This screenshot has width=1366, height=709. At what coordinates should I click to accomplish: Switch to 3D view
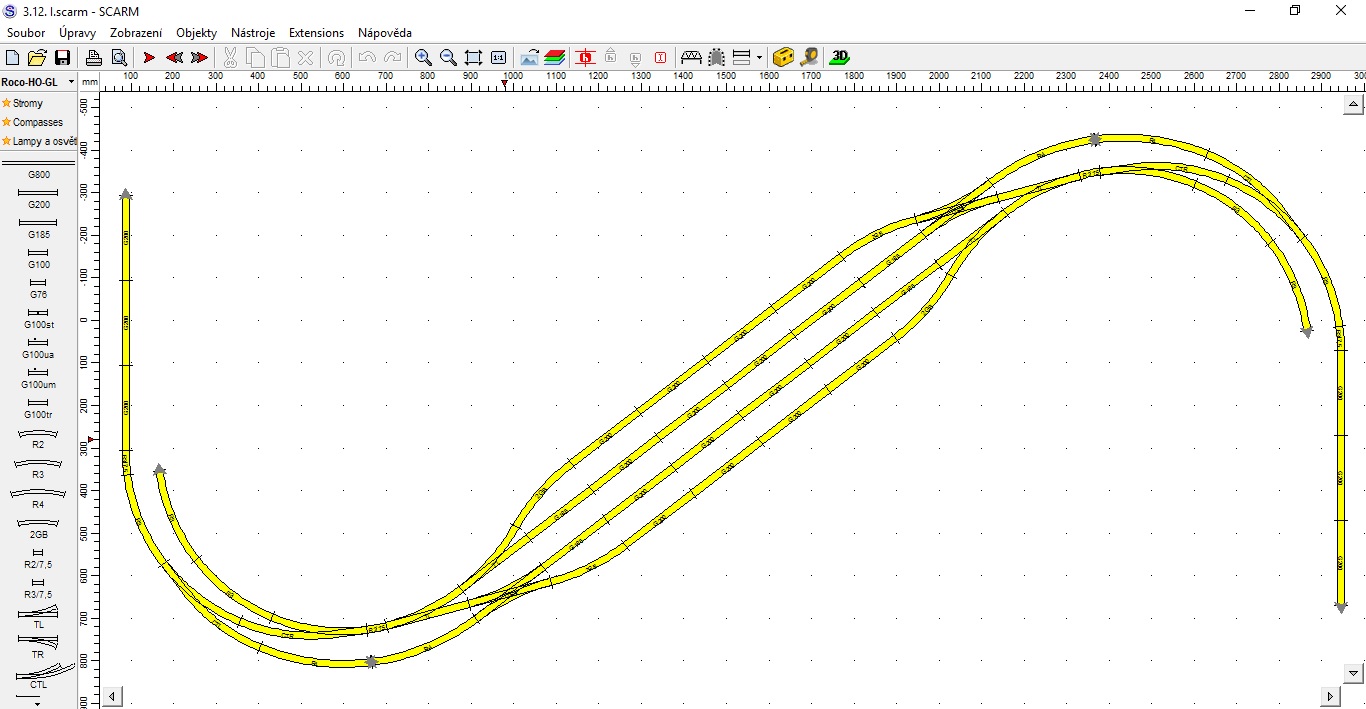[x=840, y=58]
